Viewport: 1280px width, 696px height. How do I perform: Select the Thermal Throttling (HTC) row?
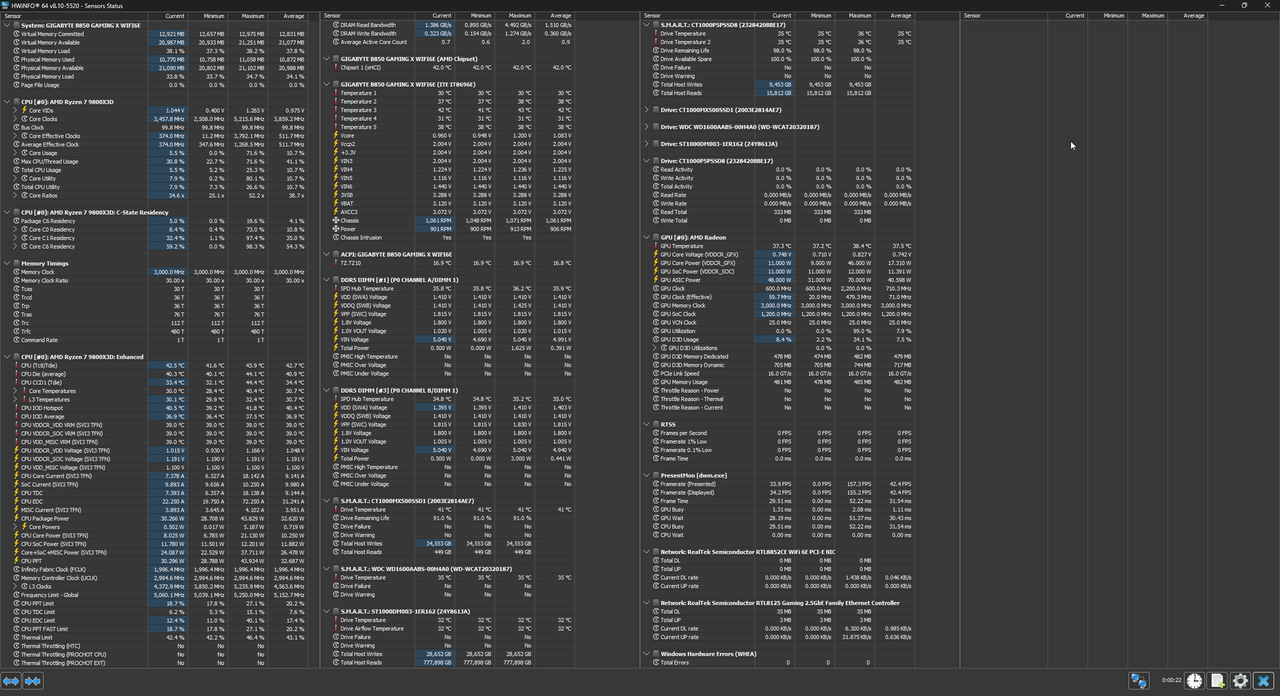coord(156,645)
